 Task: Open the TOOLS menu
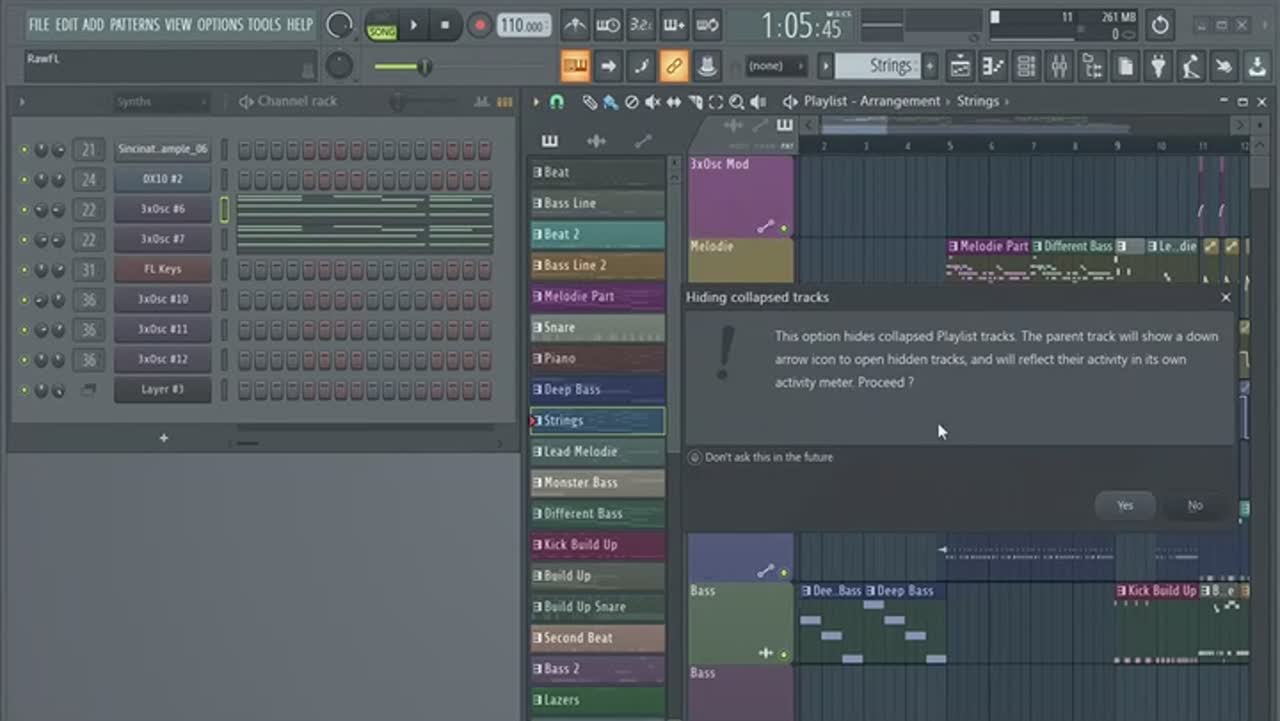(264, 24)
